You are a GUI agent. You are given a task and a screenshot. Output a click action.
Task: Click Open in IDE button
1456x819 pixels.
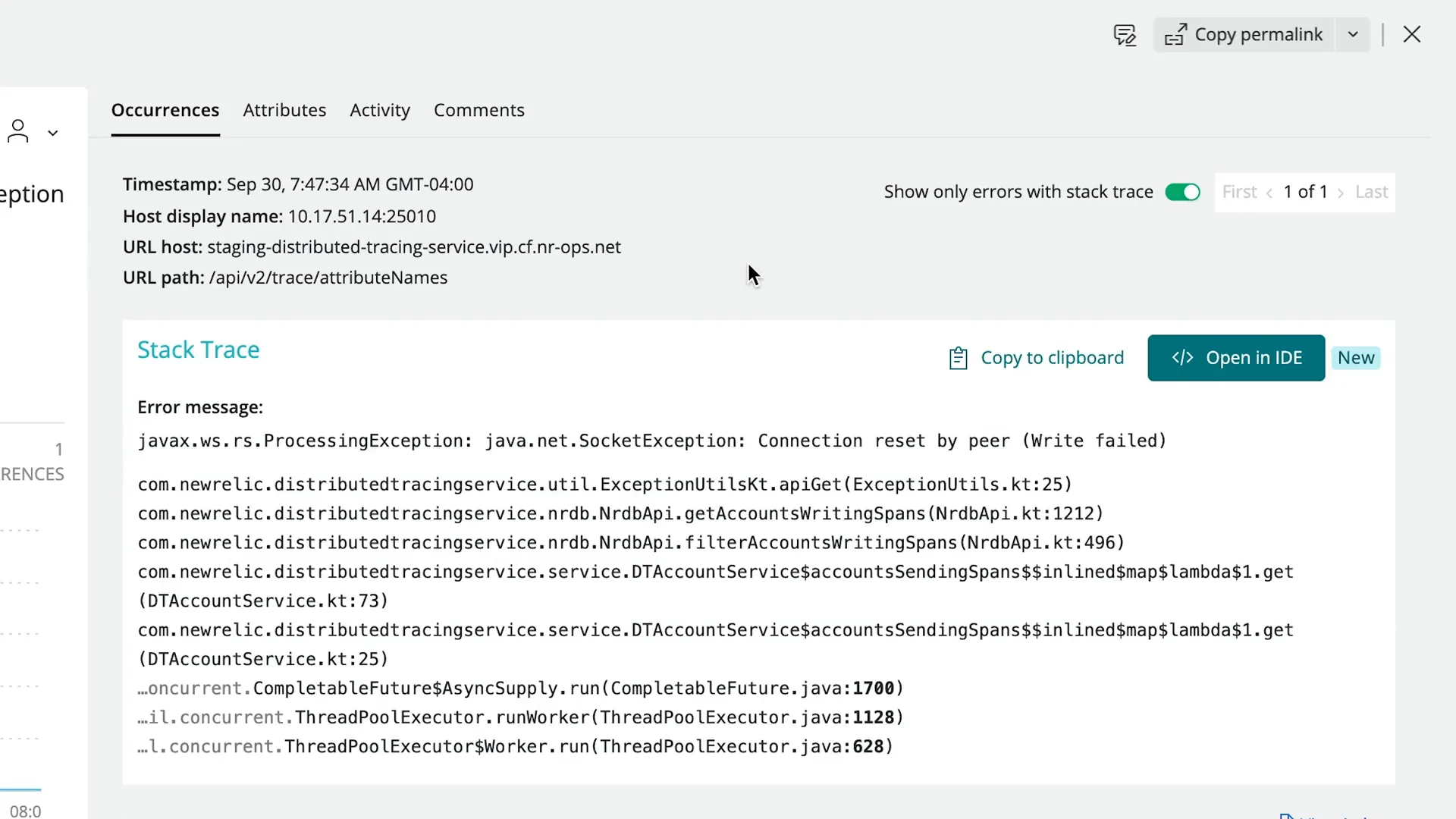click(1236, 357)
